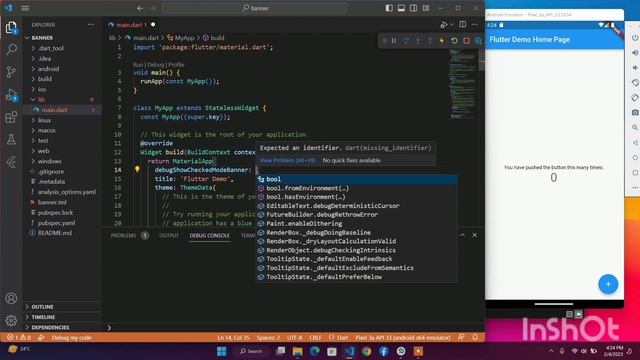640x360 pixels.
Task: Open the hamburger application menu
Action: coord(25,8)
